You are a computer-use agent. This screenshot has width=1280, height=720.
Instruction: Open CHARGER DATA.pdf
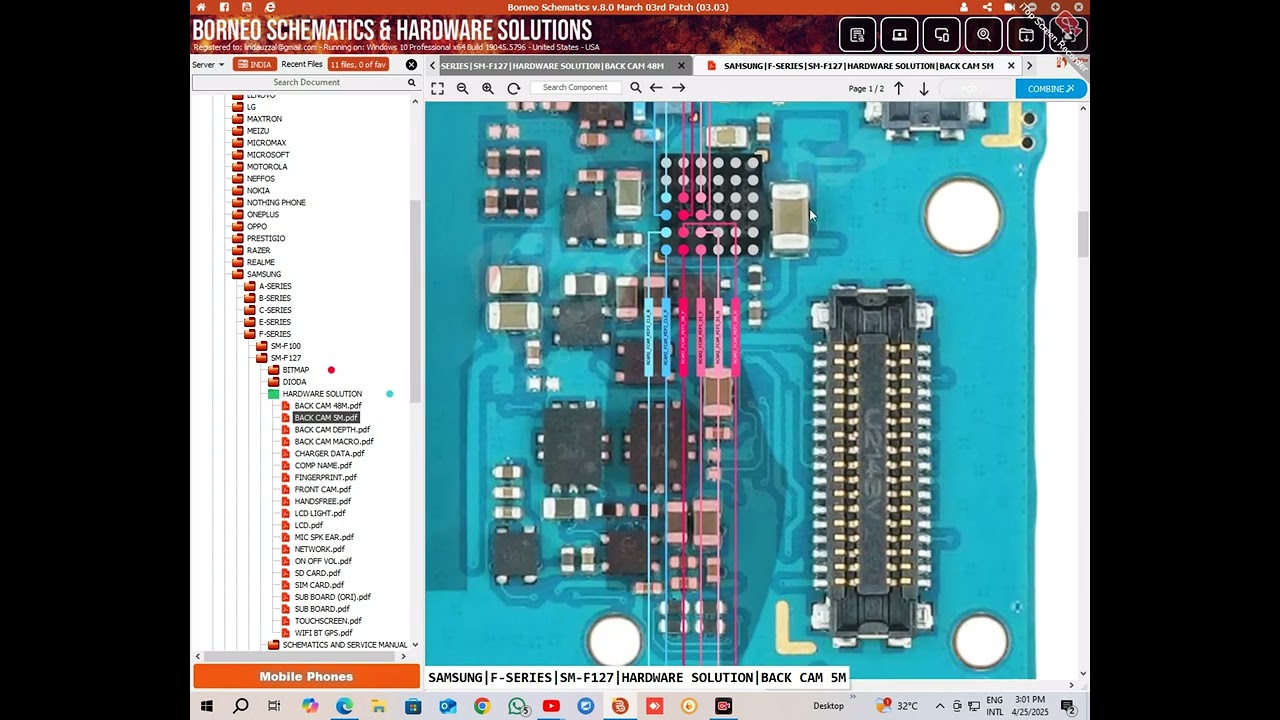pos(329,454)
